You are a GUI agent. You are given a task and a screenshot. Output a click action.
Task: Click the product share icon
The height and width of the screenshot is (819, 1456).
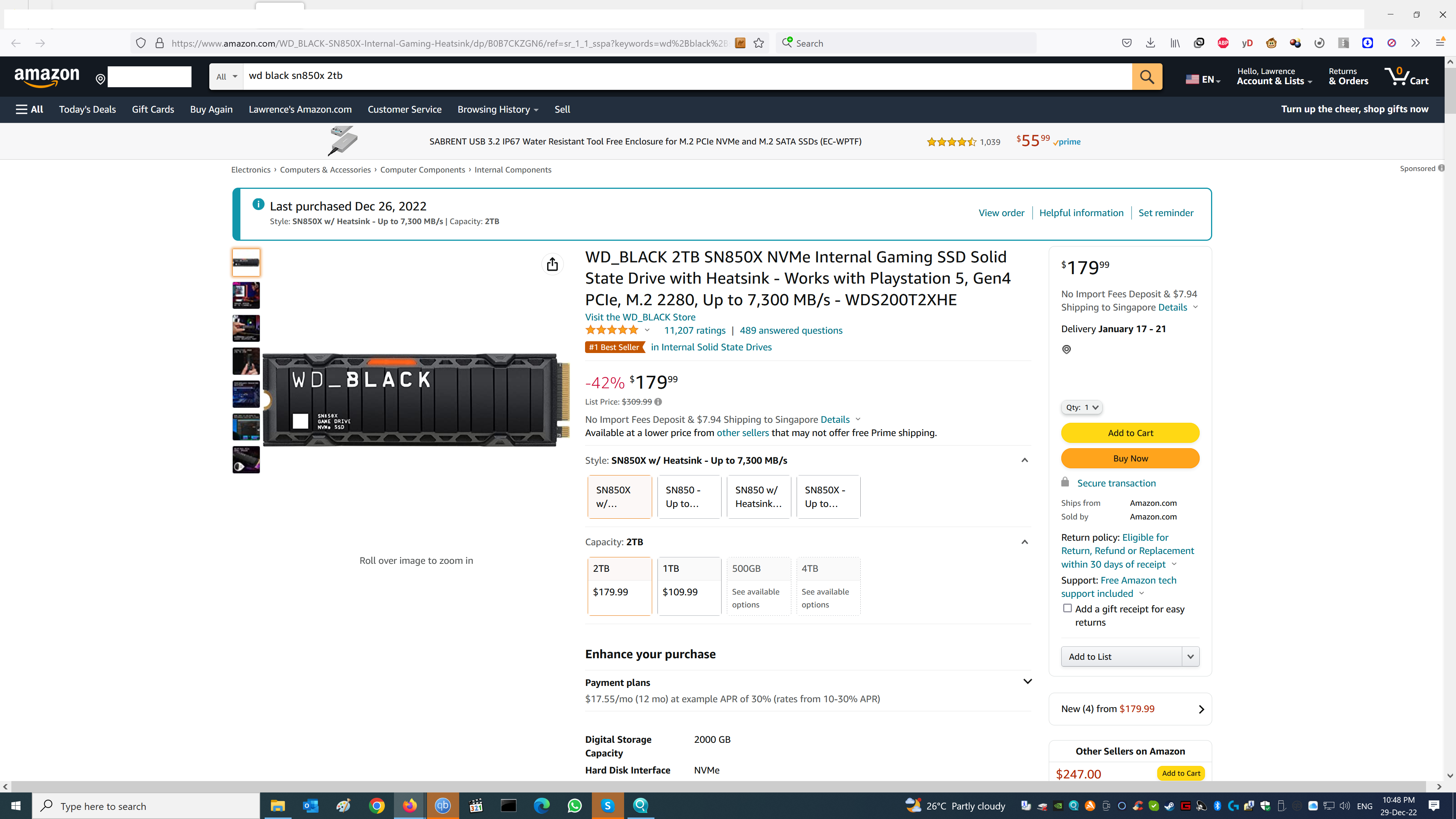[x=552, y=264]
